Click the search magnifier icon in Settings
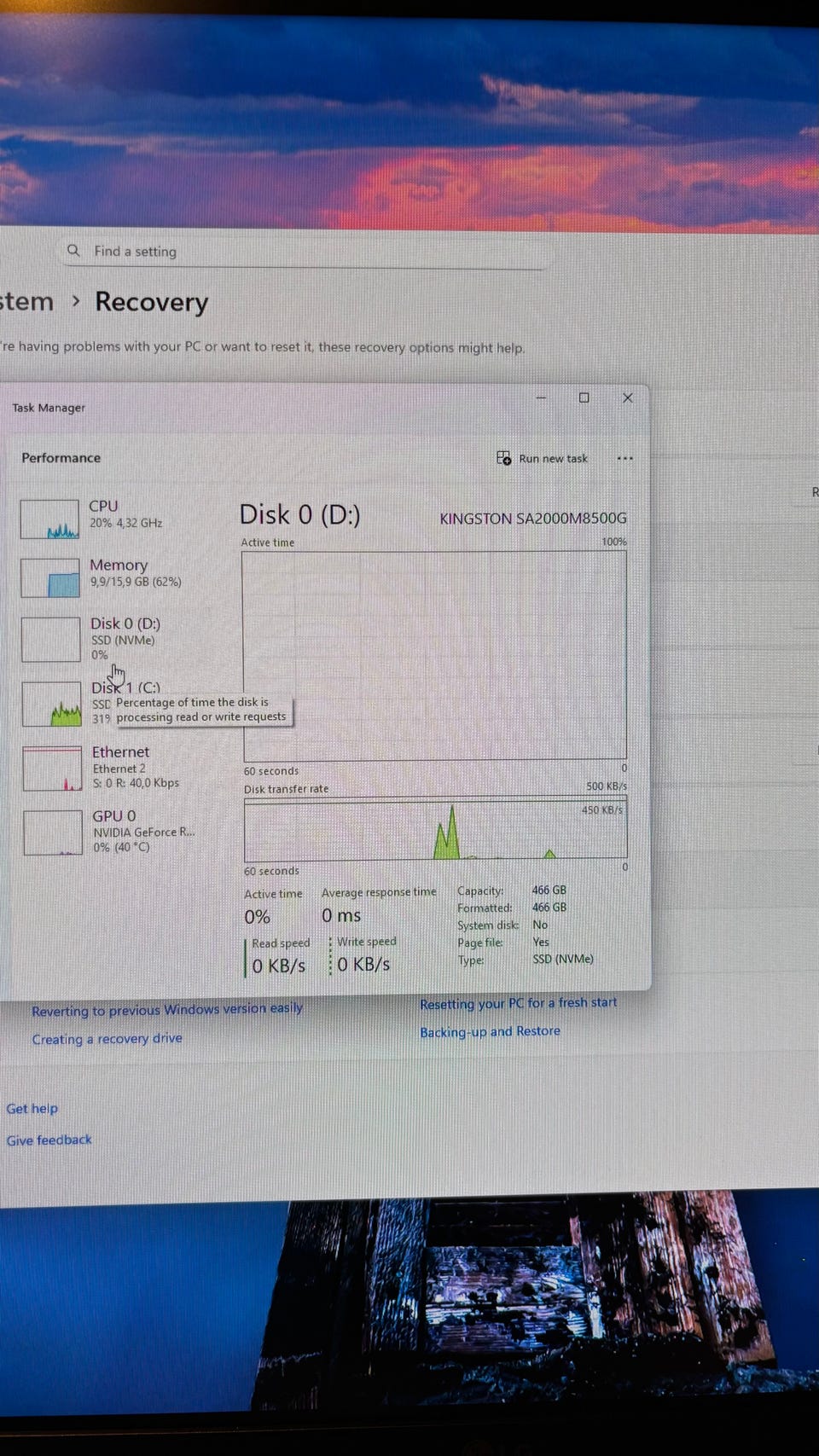819x1456 pixels. click(x=73, y=251)
